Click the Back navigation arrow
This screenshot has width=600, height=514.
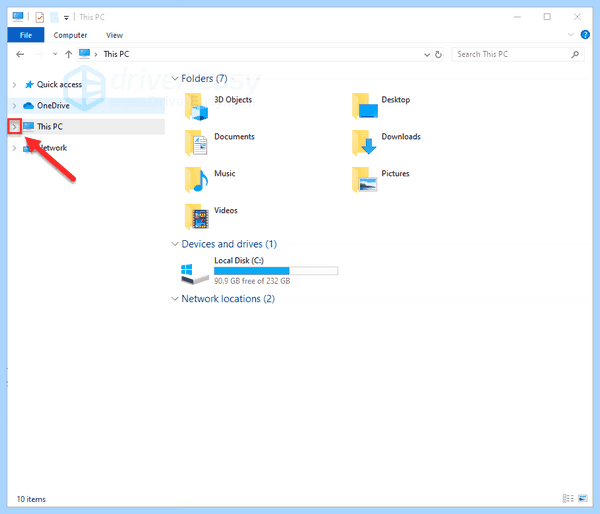[x=20, y=54]
